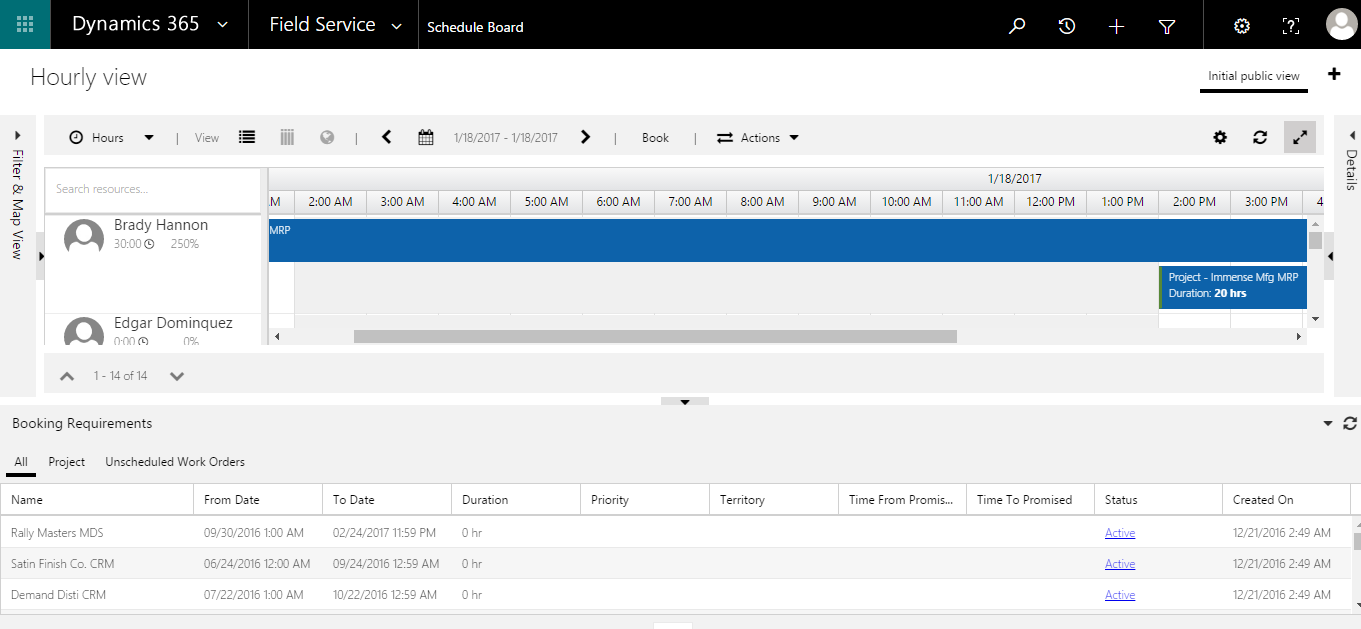Click the horizontal timeline scrollbar thumb
Image resolution: width=1361 pixels, height=629 pixels.
point(655,337)
